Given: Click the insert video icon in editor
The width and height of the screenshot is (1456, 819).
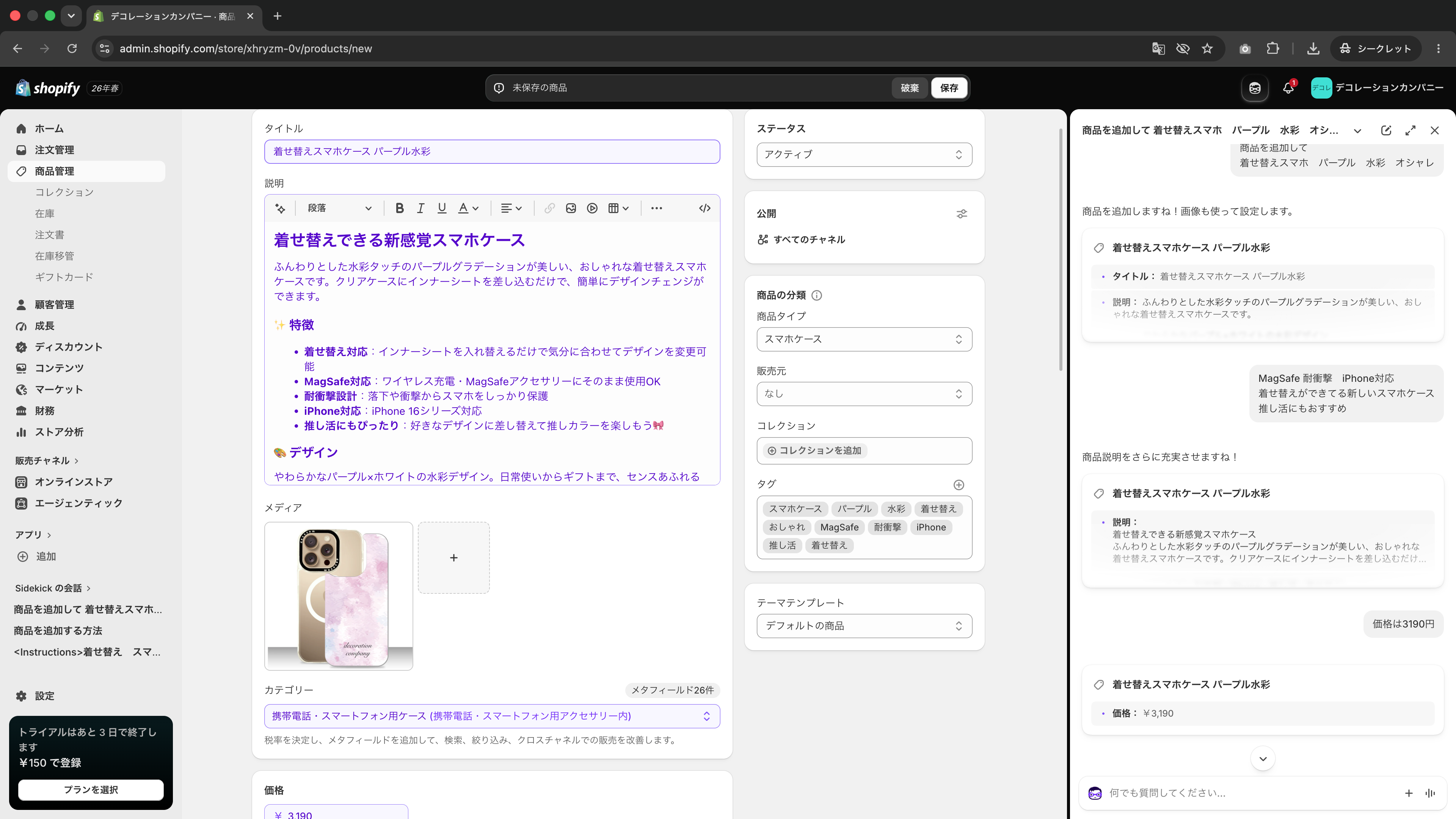Looking at the screenshot, I should coord(592,208).
